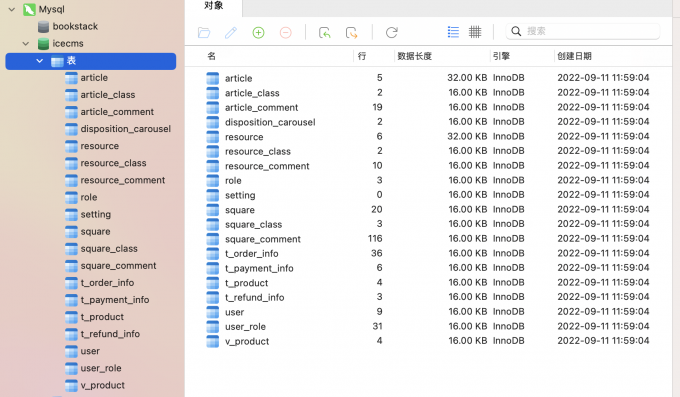Click the icecms database icon

(43, 43)
